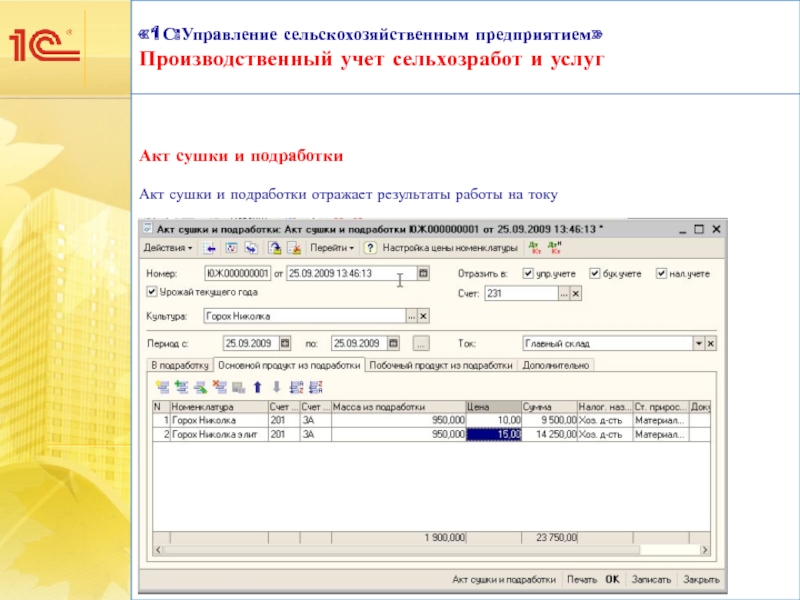
Task: Click the repost document toolbar icon
Action: click(231, 248)
